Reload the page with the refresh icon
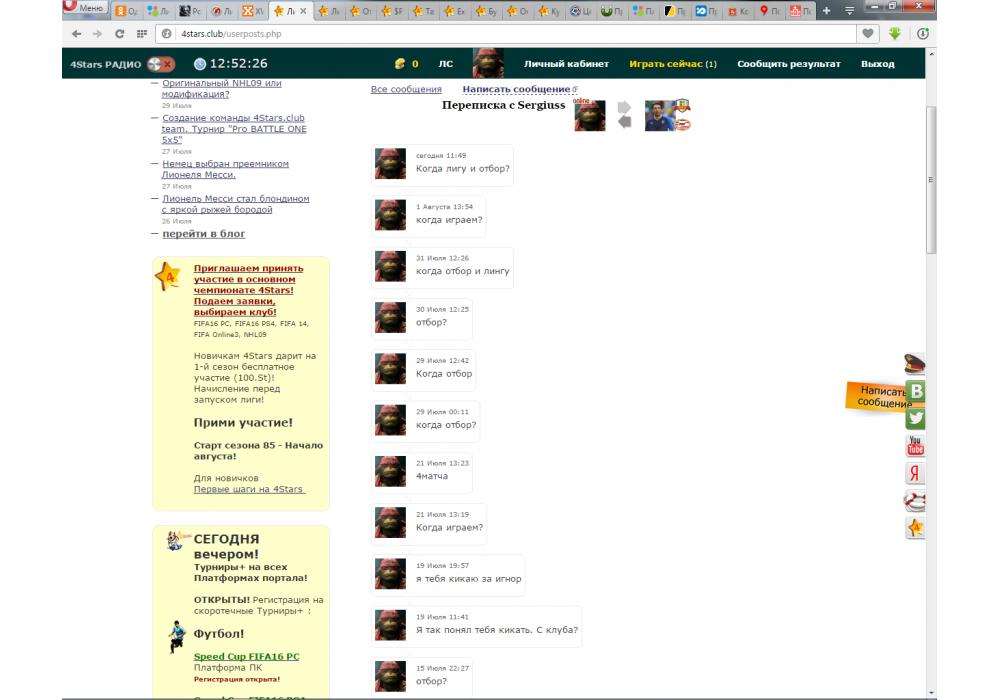This screenshot has height=700, width=1000. [120, 33]
